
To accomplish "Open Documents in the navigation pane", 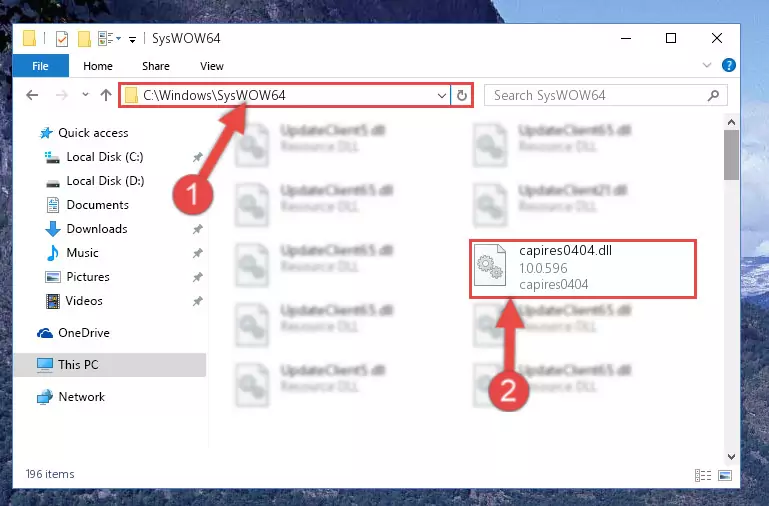I will (98, 205).
